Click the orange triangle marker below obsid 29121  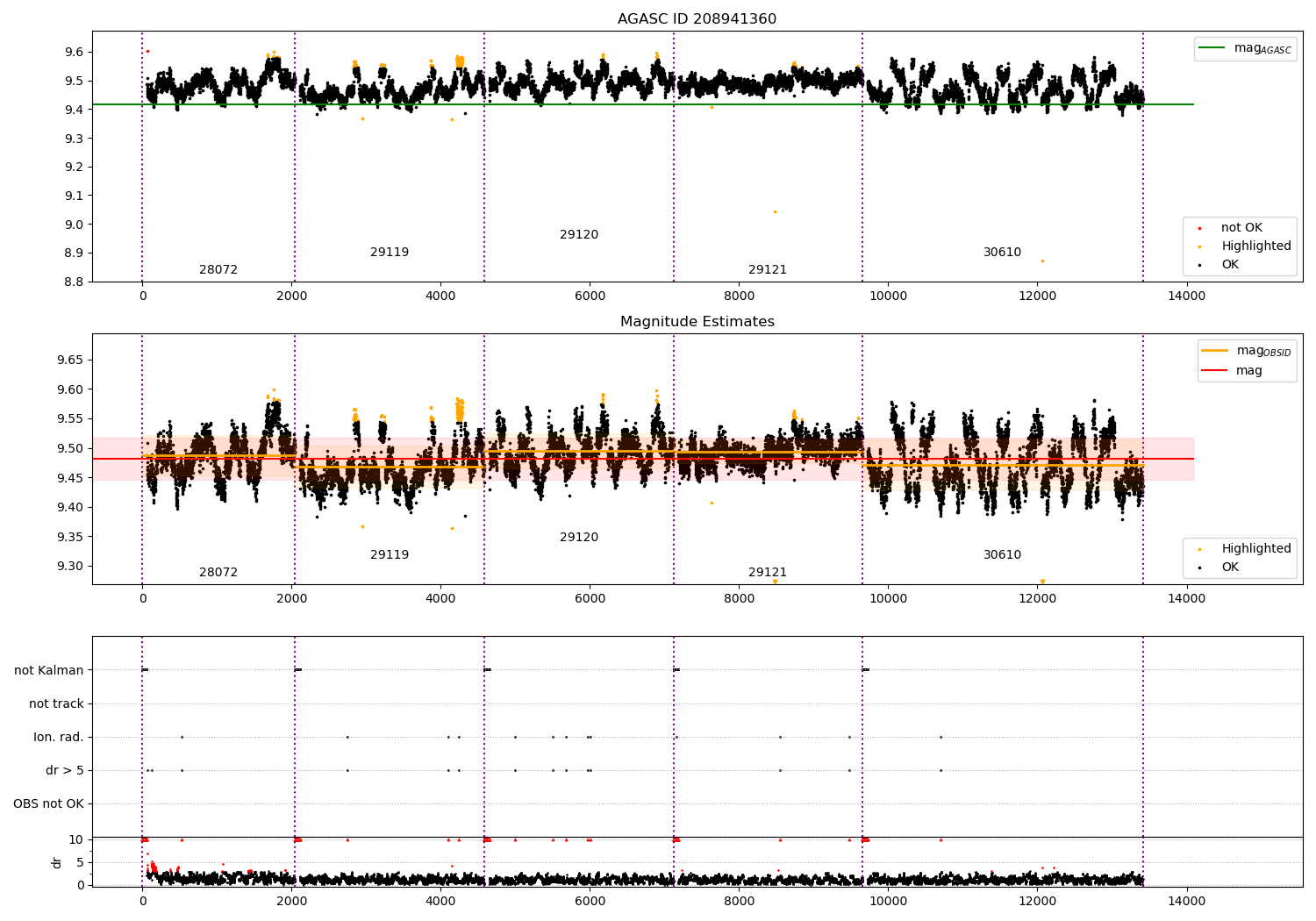(x=775, y=582)
